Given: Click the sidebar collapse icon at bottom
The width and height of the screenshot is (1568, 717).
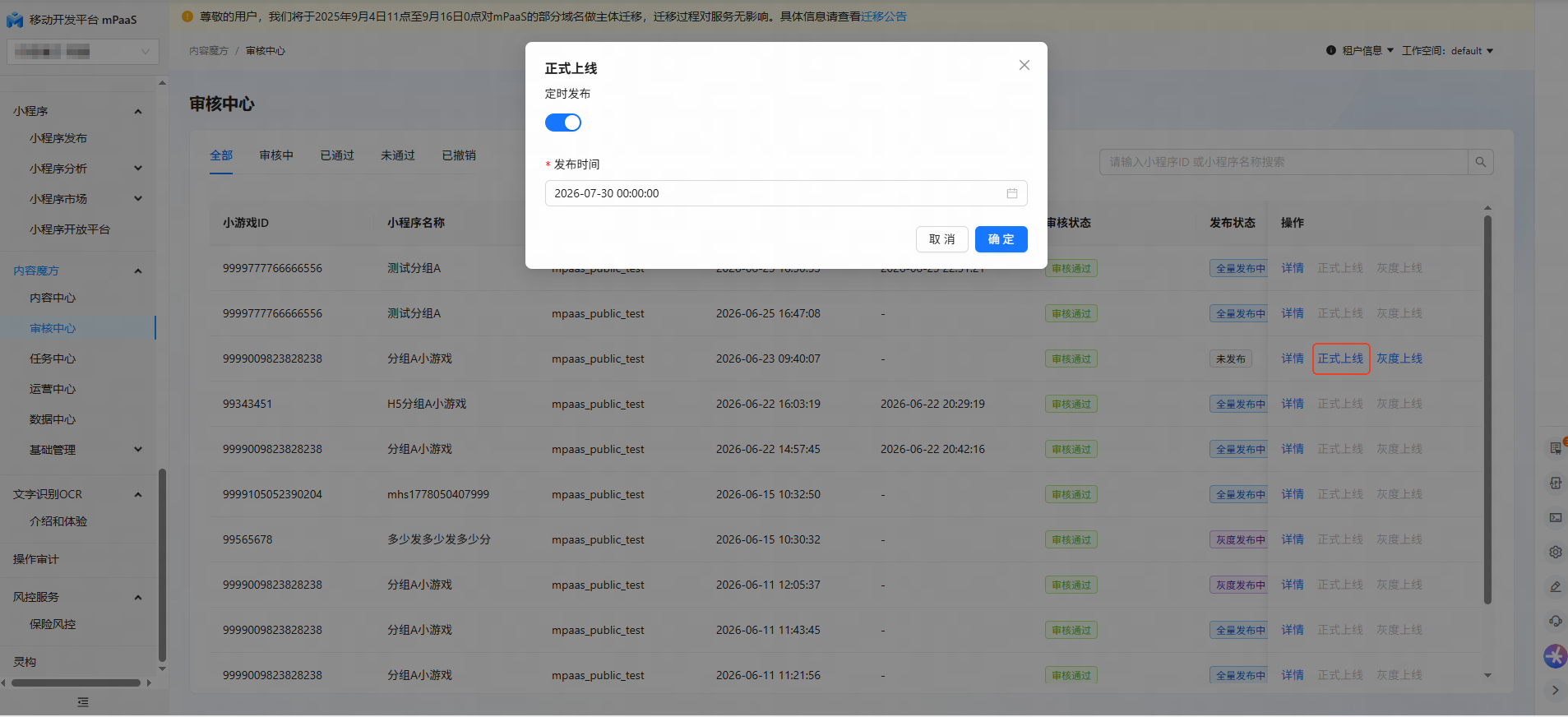Looking at the screenshot, I should click(82, 702).
